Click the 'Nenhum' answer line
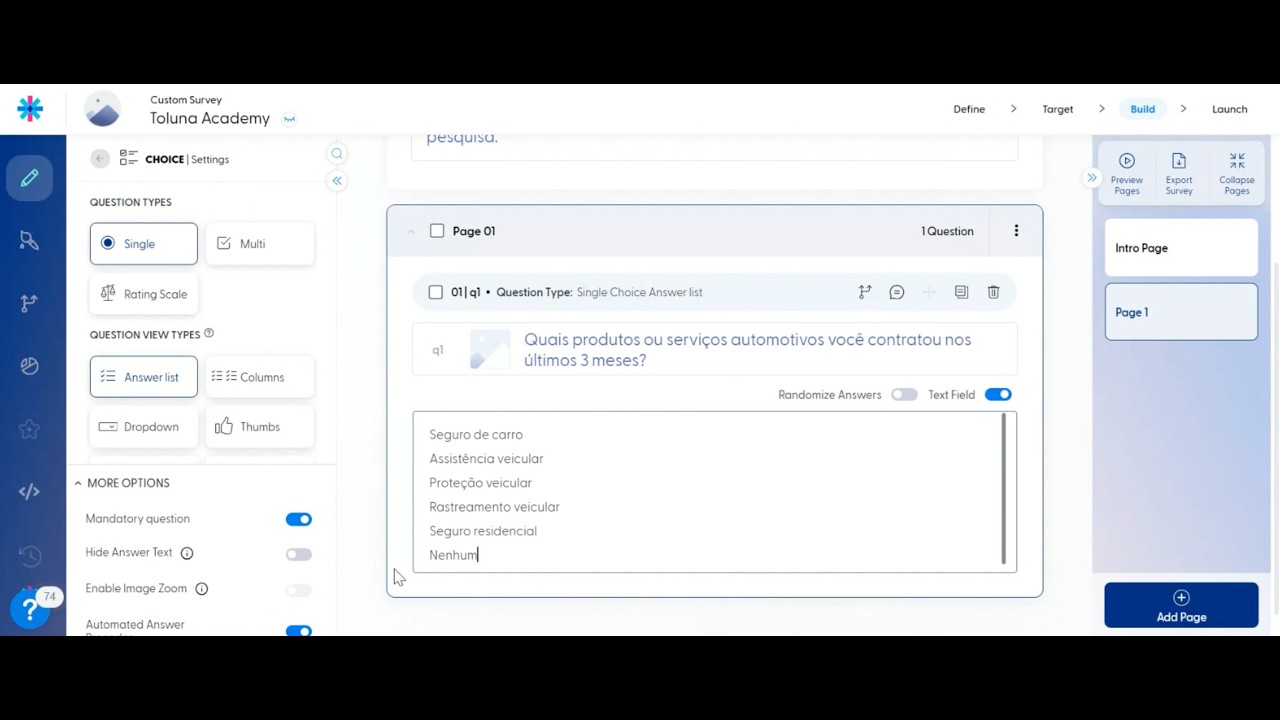Image resolution: width=1280 pixels, height=720 pixels. (x=453, y=555)
